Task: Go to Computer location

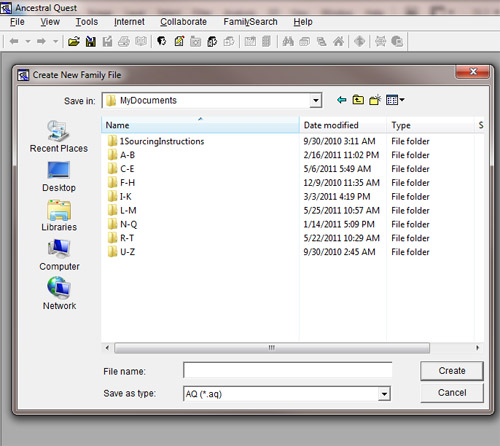Action: point(59,255)
